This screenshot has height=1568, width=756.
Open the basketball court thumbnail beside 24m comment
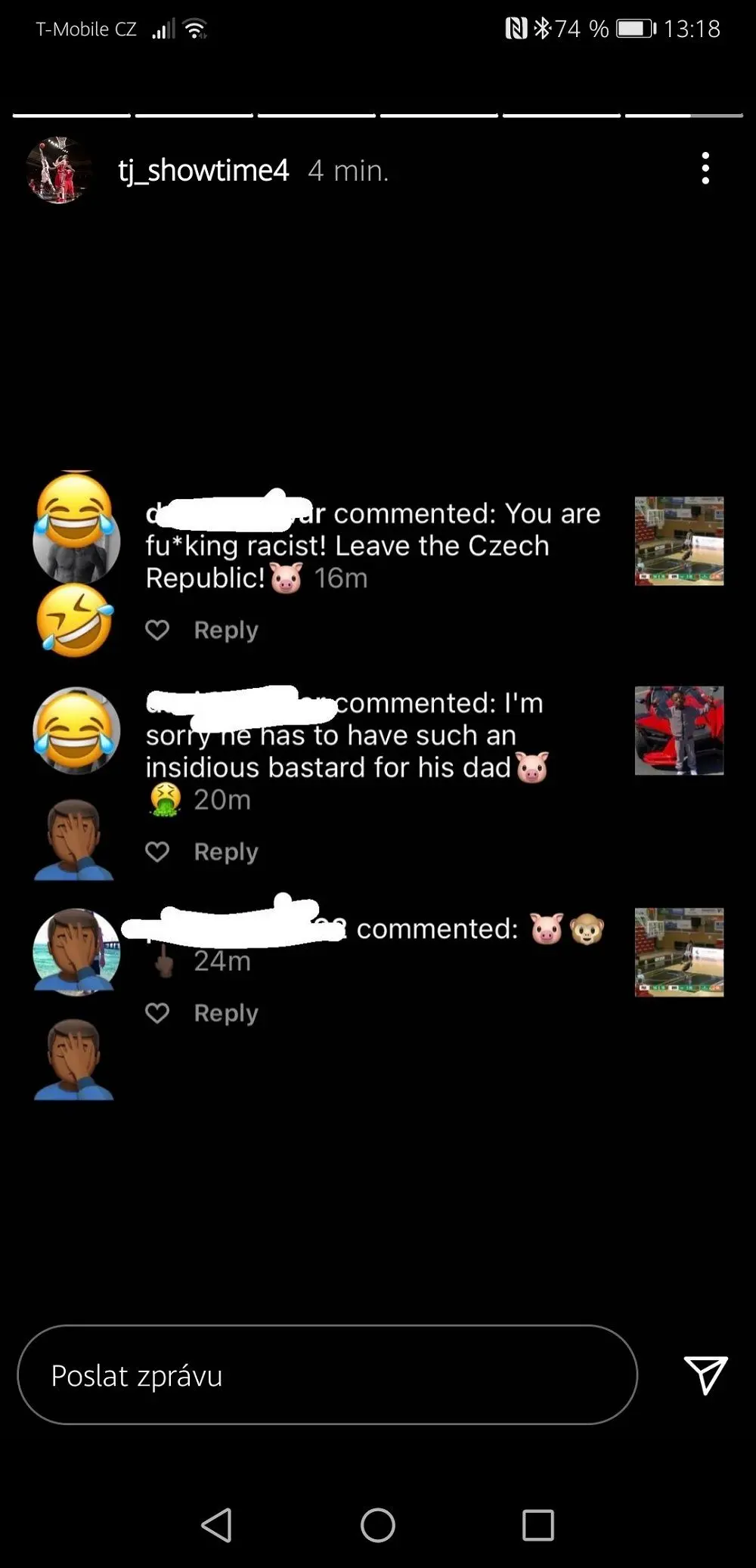point(679,953)
